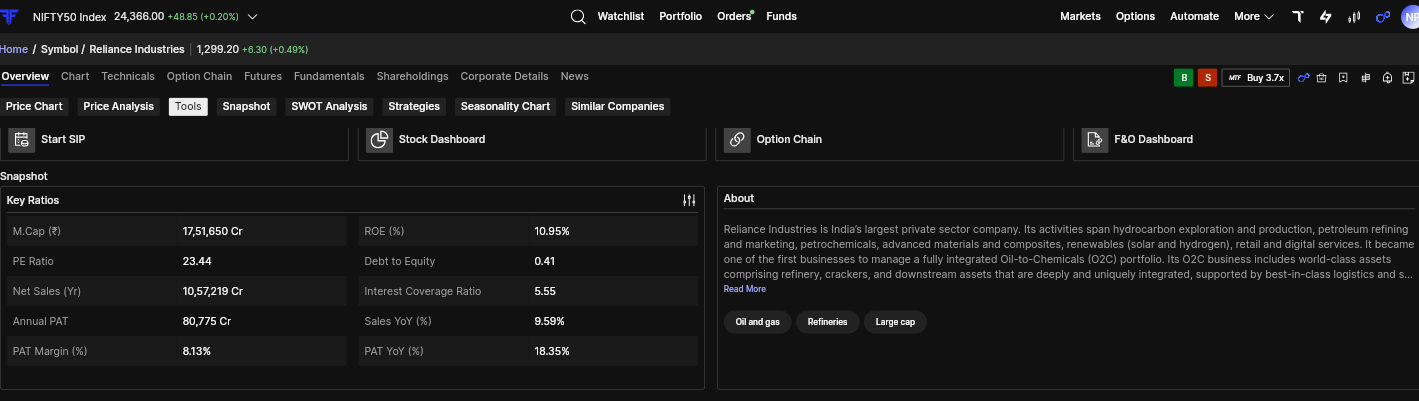Click the F&O Dashboard document icon
The height and width of the screenshot is (401, 1419).
point(1095,140)
